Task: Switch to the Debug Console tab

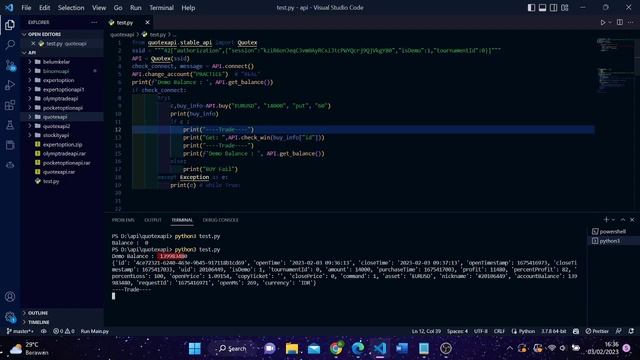Action: [220, 220]
